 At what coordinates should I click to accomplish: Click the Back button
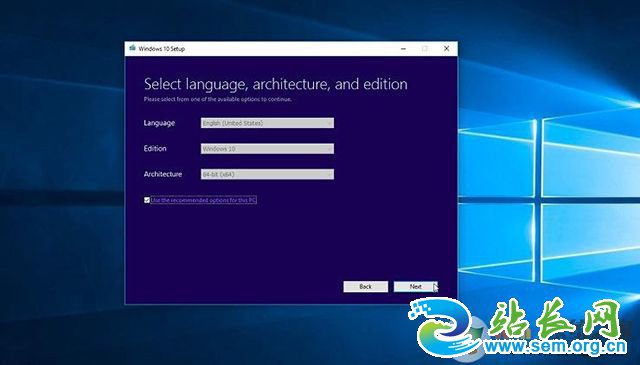[x=365, y=287]
